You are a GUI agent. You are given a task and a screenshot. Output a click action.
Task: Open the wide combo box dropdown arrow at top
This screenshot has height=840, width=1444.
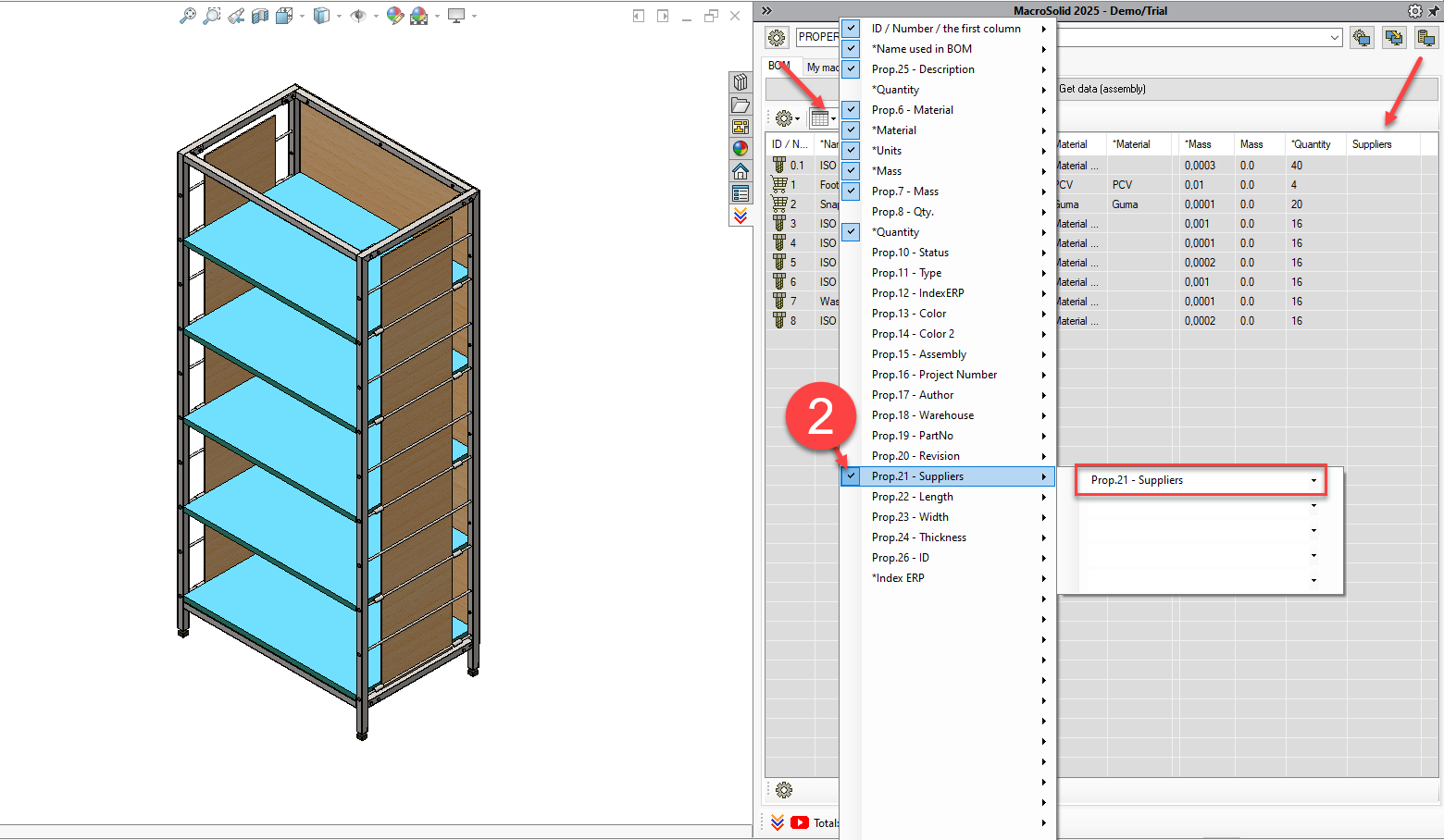tap(1334, 38)
